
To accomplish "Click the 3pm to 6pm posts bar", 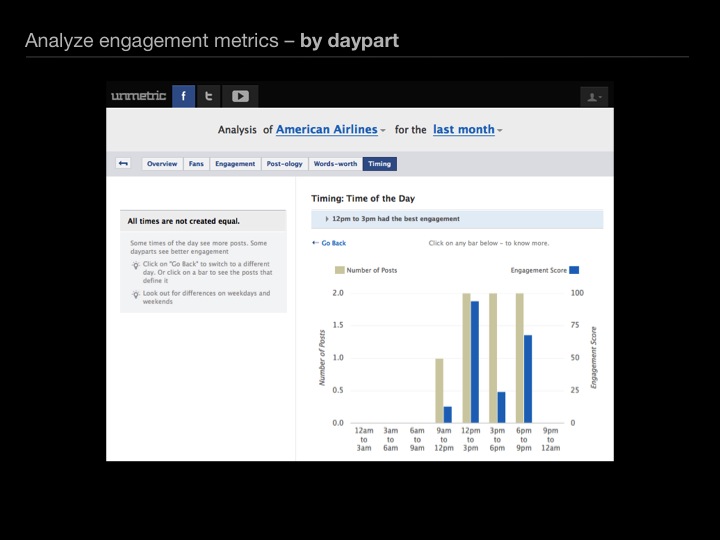I will (x=493, y=358).
